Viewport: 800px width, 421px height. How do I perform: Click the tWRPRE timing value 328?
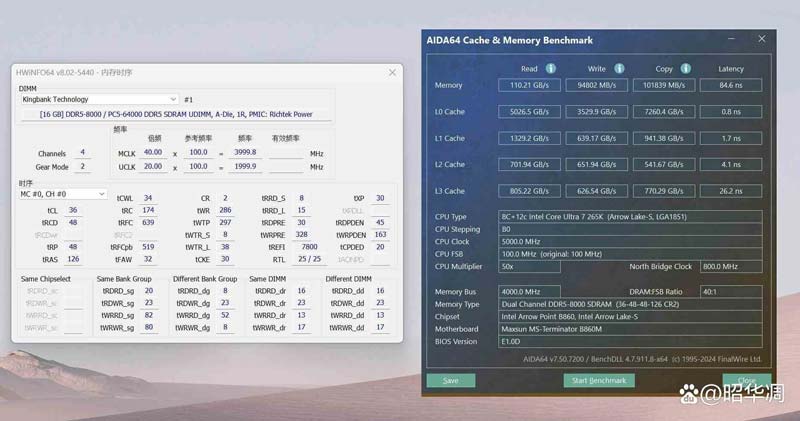pyautogui.click(x=302, y=235)
